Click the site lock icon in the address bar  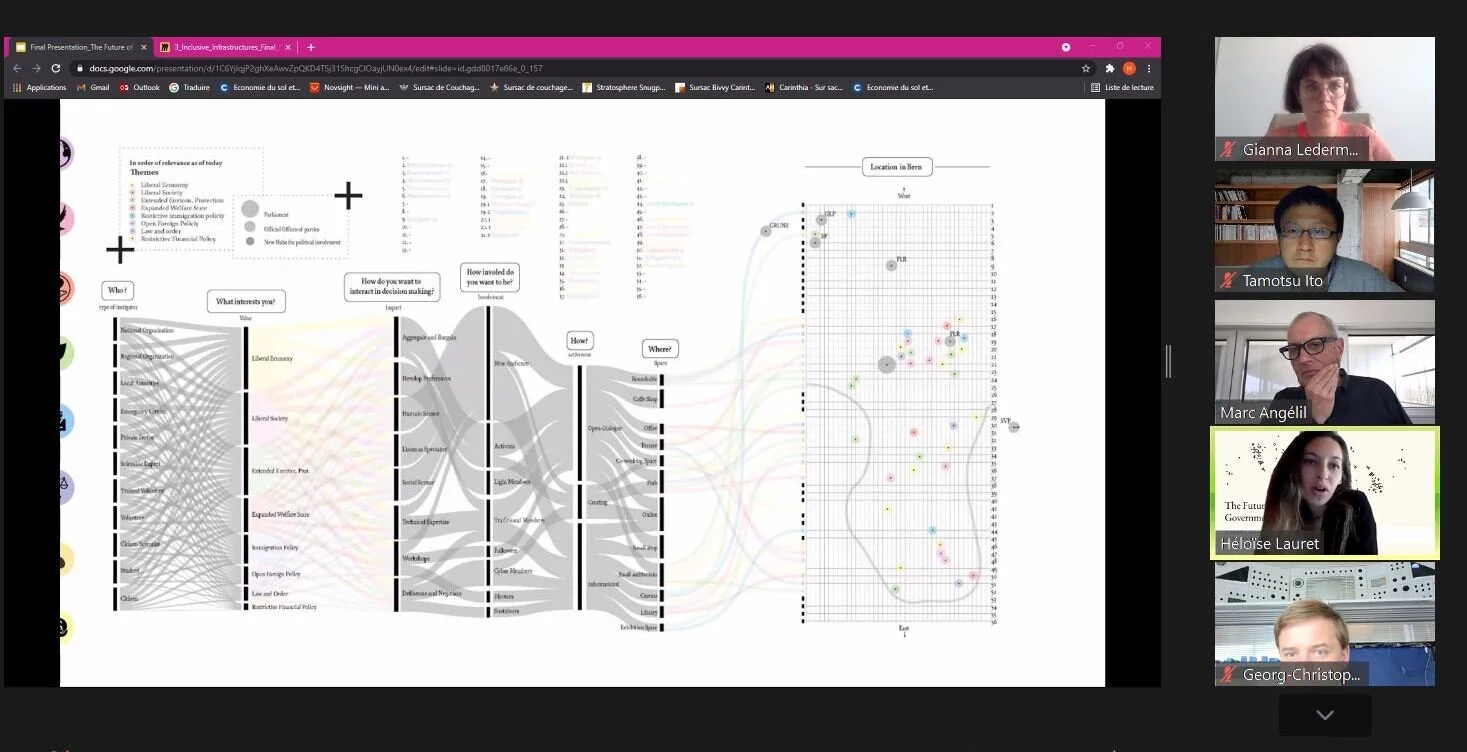[x=80, y=68]
